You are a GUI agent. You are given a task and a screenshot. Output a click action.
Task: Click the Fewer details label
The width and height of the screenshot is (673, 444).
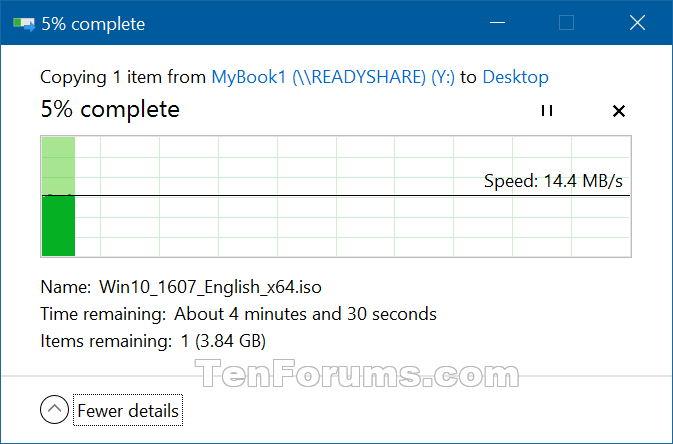click(128, 411)
